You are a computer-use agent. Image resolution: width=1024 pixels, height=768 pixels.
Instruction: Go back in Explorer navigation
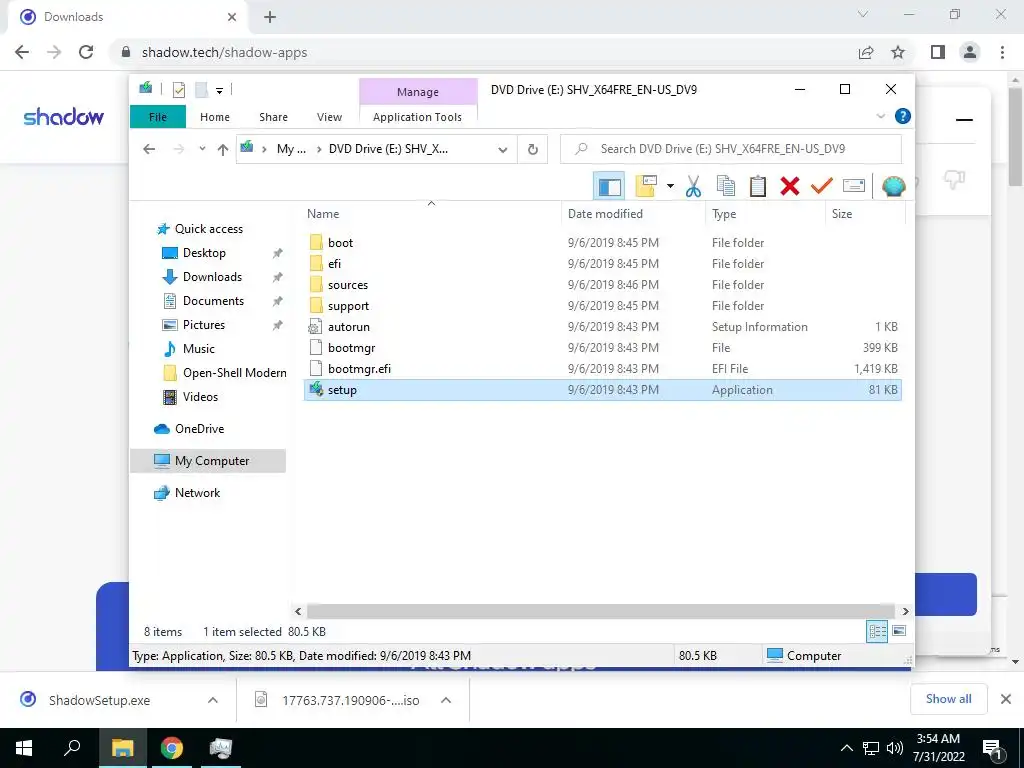(x=149, y=149)
